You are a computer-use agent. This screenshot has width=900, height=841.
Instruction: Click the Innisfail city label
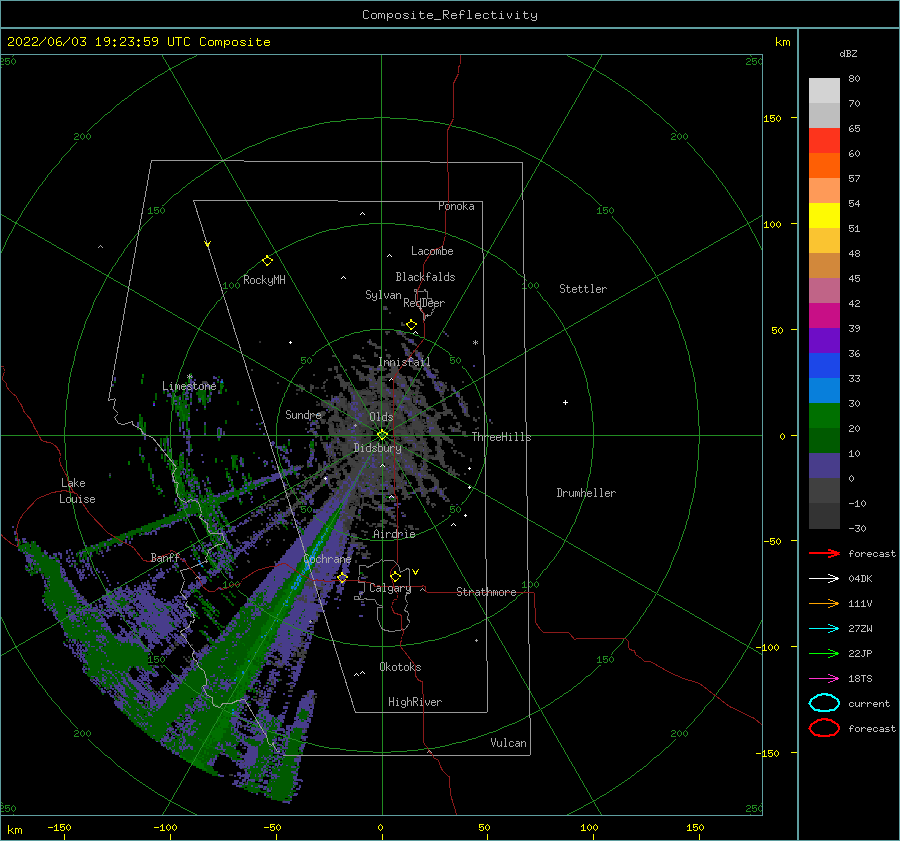click(x=404, y=362)
